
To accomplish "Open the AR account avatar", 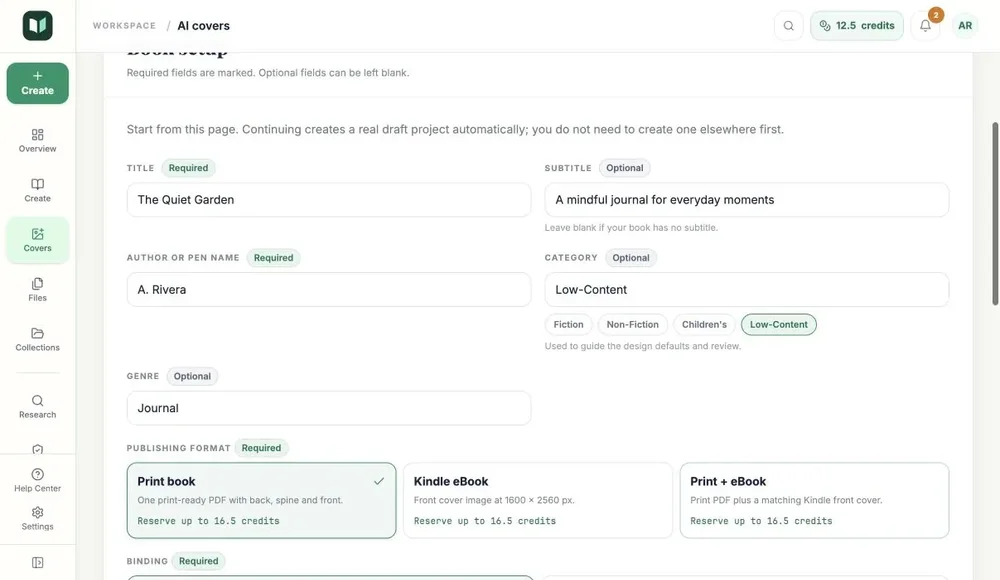I will click(x=965, y=26).
